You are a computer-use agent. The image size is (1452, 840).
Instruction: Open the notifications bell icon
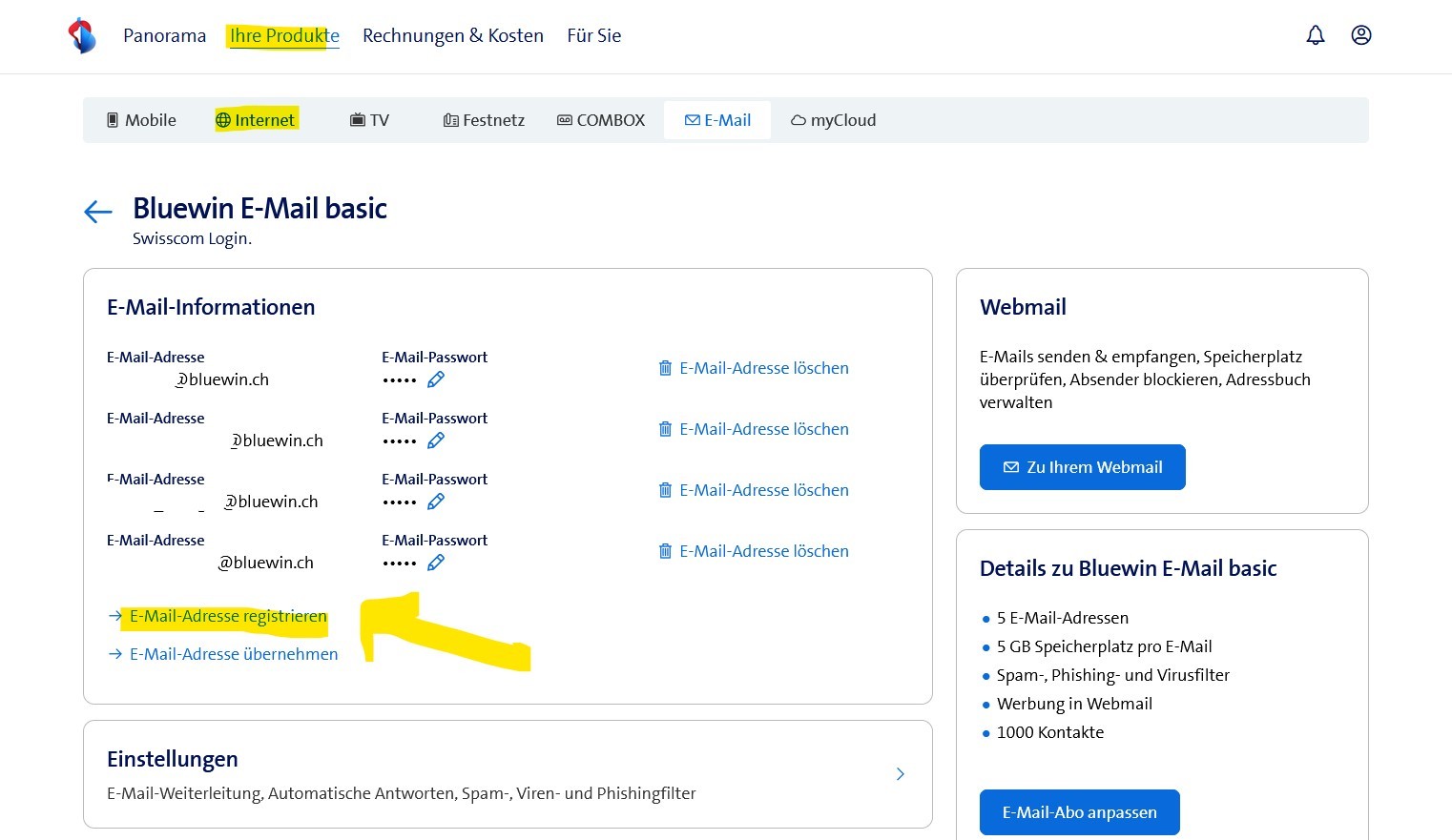pyautogui.click(x=1315, y=35)
